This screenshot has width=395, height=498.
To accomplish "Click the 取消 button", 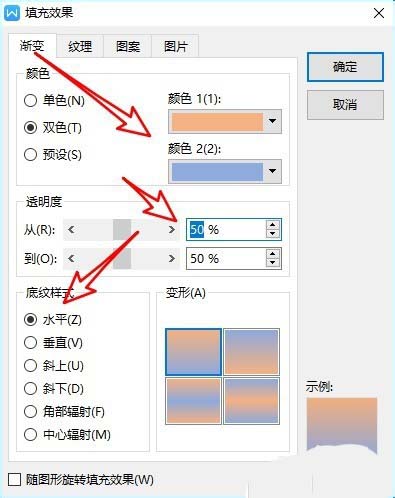I will (x=345, y=105).
